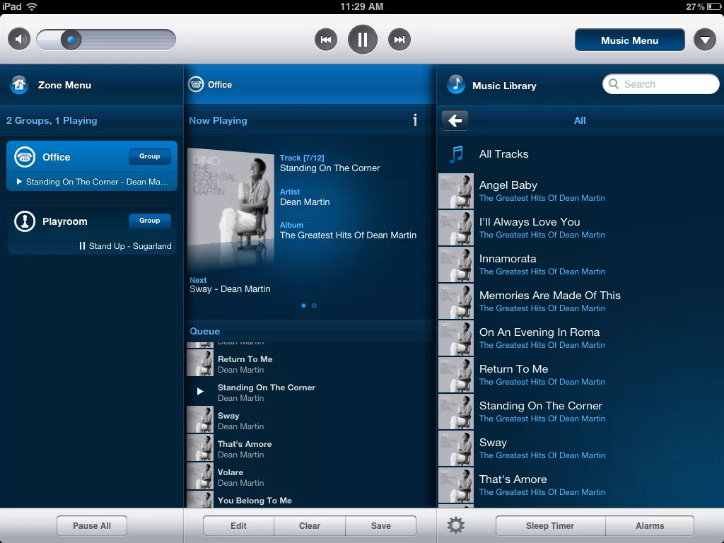This screenshot has height=543, width=724.
Task: Click the Music Library note icon
Action: pos(456,84)
